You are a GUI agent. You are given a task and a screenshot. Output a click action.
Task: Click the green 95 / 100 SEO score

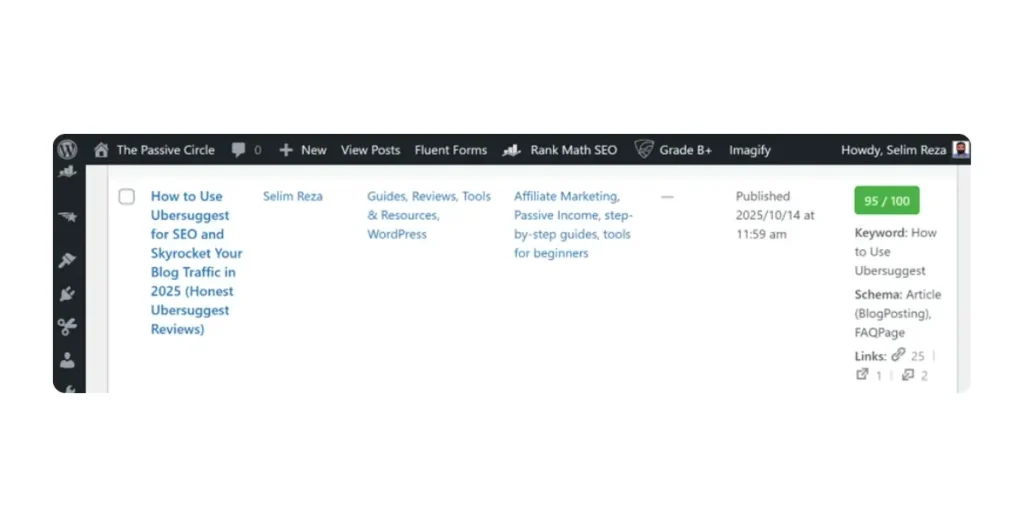coord(886,201)
